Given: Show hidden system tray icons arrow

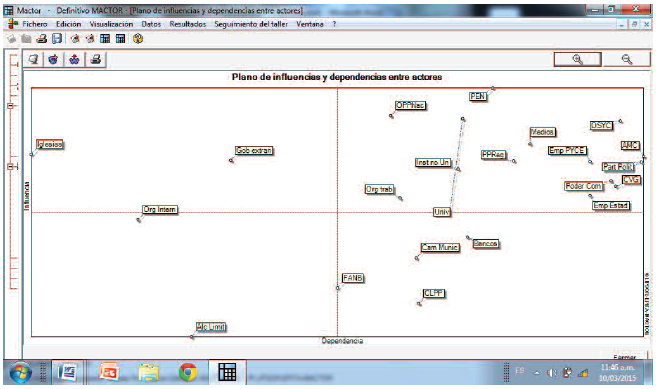Looking at the screenshot, I should [x=536, y=373].
